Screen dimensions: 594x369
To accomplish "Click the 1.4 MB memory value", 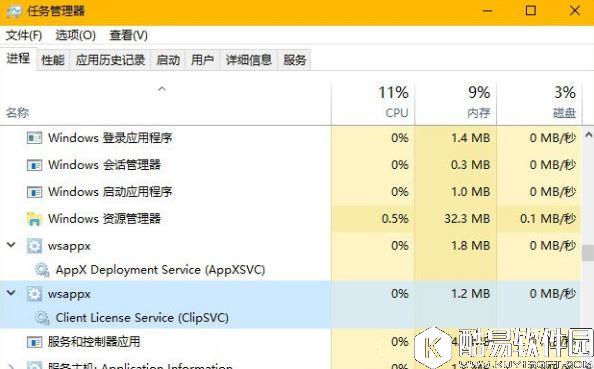I will click(471, 138).
